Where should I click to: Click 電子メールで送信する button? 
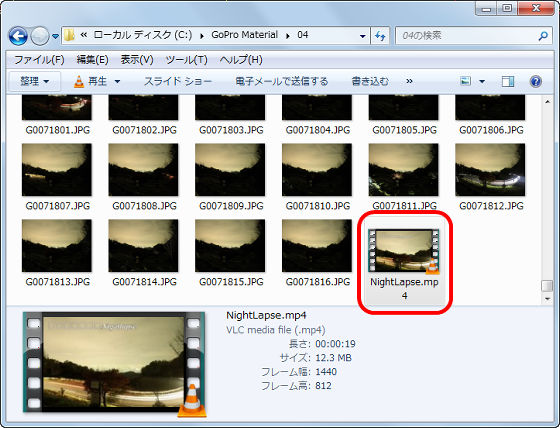281,81
